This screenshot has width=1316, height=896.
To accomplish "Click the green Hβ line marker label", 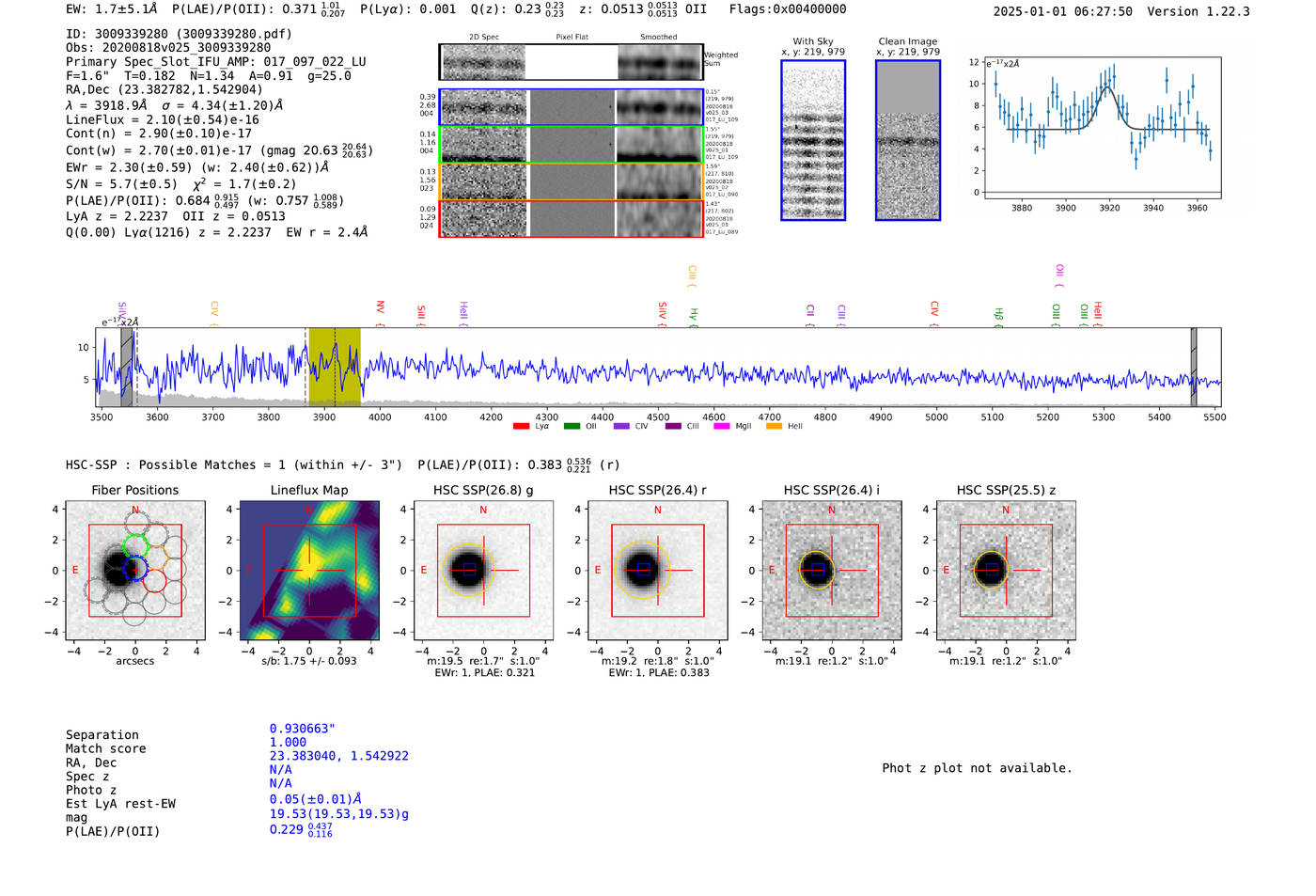I will click(x=998, y=317).
